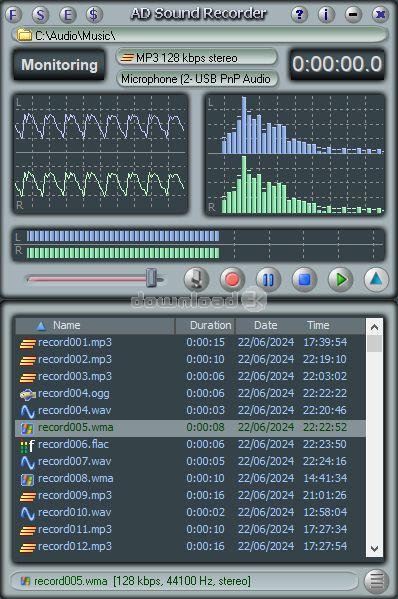Show info with the i icon

326,15
